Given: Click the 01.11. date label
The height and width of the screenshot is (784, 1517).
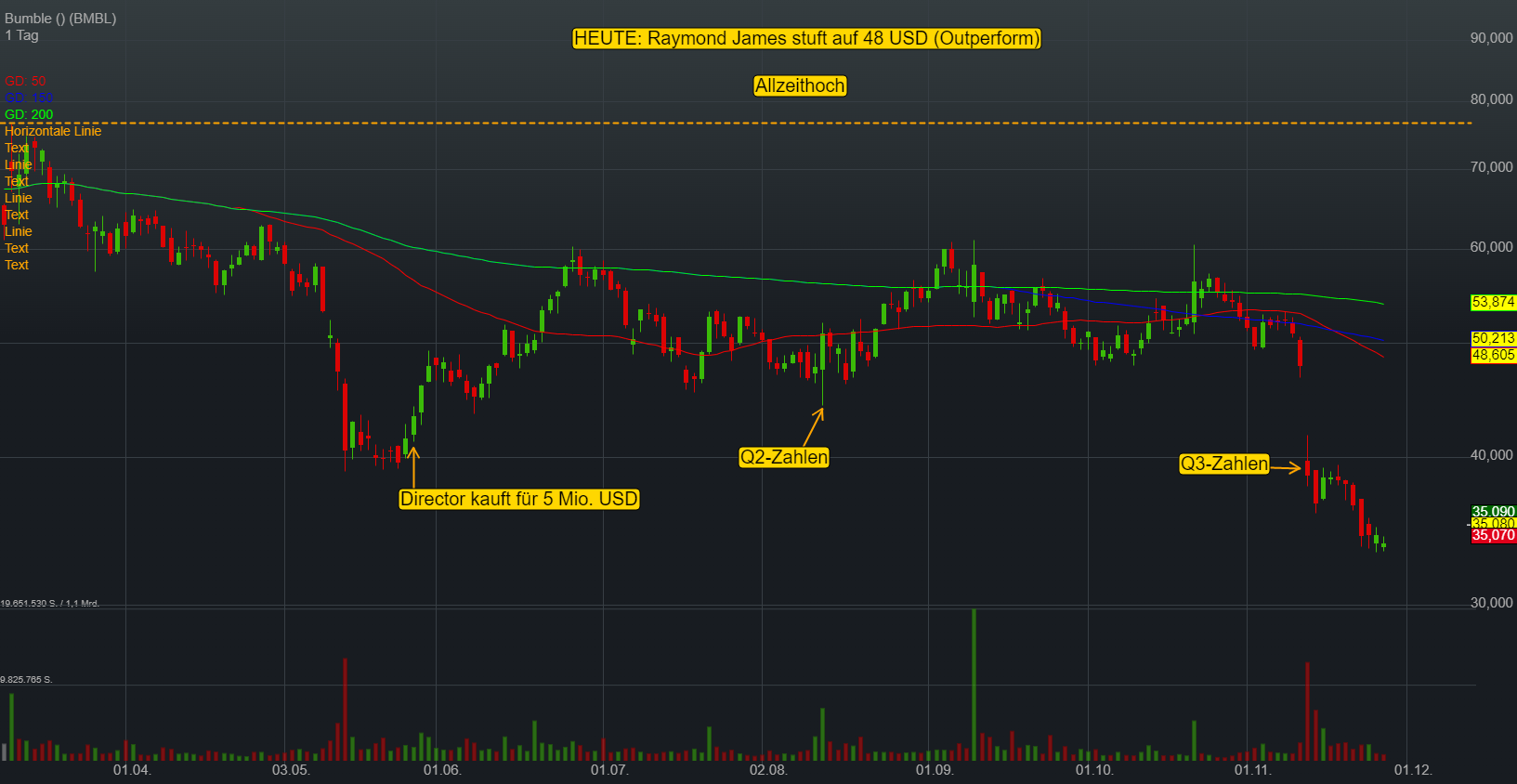Looking at the screenshot, I should 1252,770.
